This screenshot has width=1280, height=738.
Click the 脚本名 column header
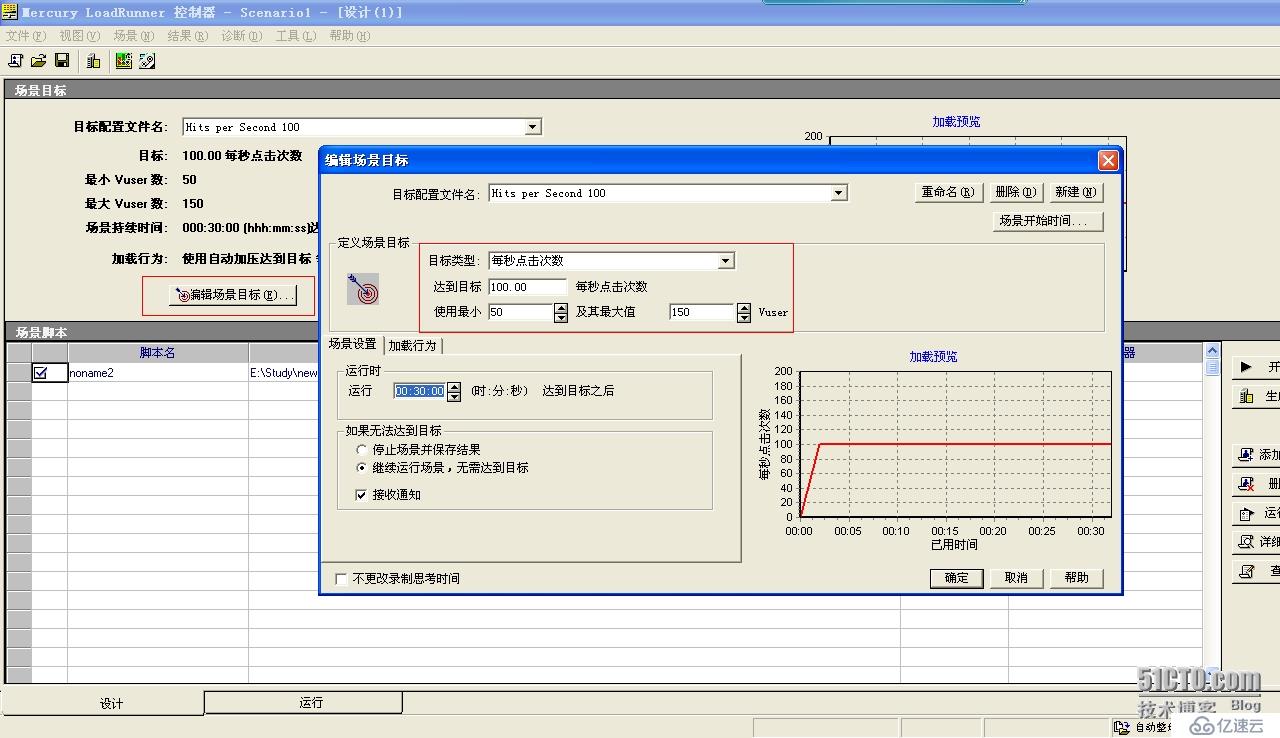tap(158, 353)
